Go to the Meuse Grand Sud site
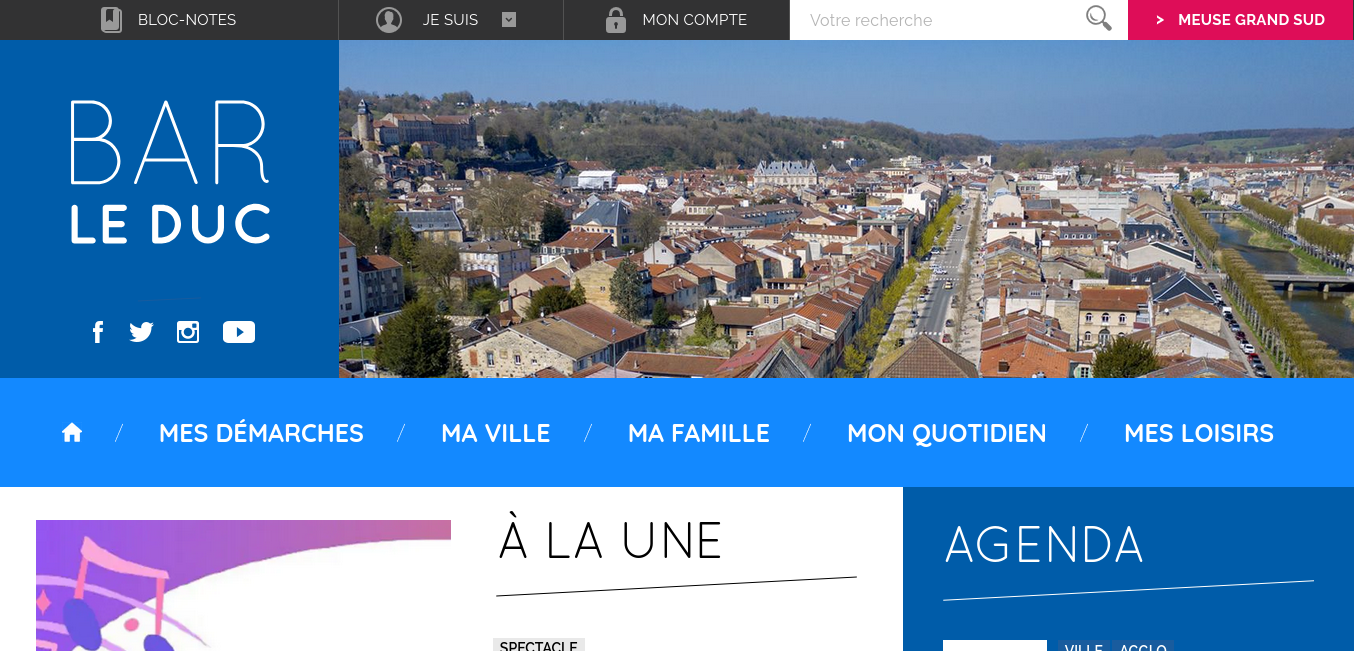 tap(1241, 20)
